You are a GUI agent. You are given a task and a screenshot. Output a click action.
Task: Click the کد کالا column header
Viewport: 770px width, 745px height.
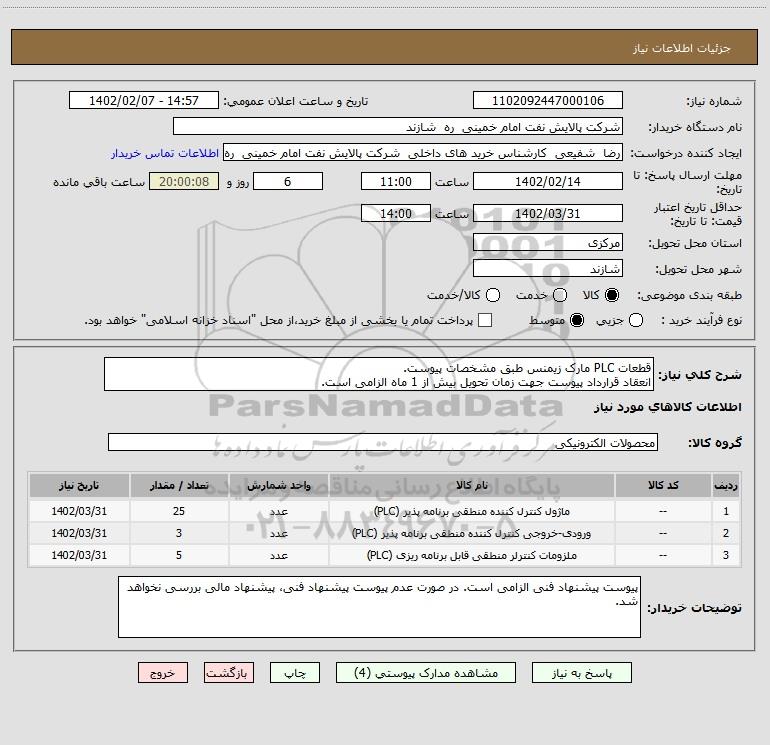click(x=663, y=485)
